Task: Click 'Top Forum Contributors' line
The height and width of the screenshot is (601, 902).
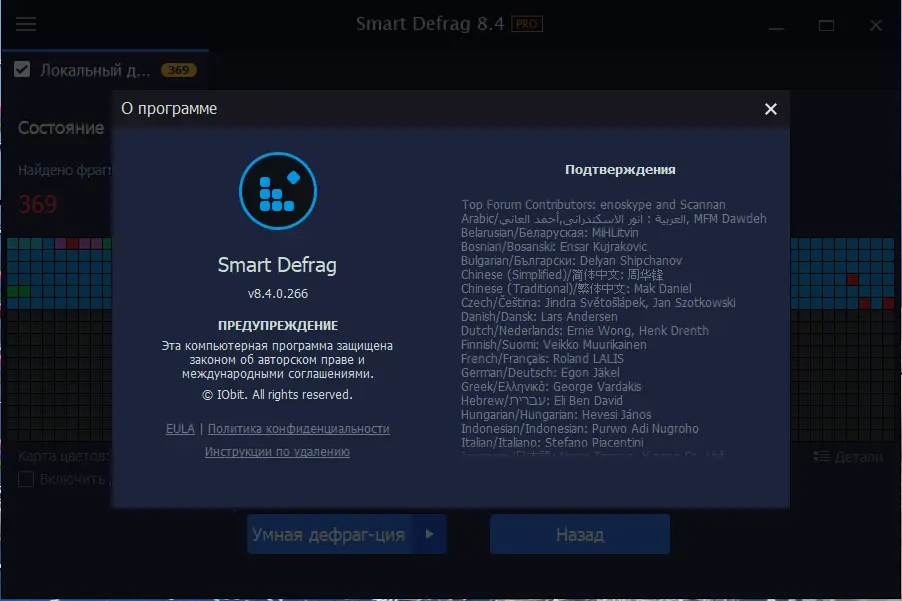Action: click(x=593, y=205)
